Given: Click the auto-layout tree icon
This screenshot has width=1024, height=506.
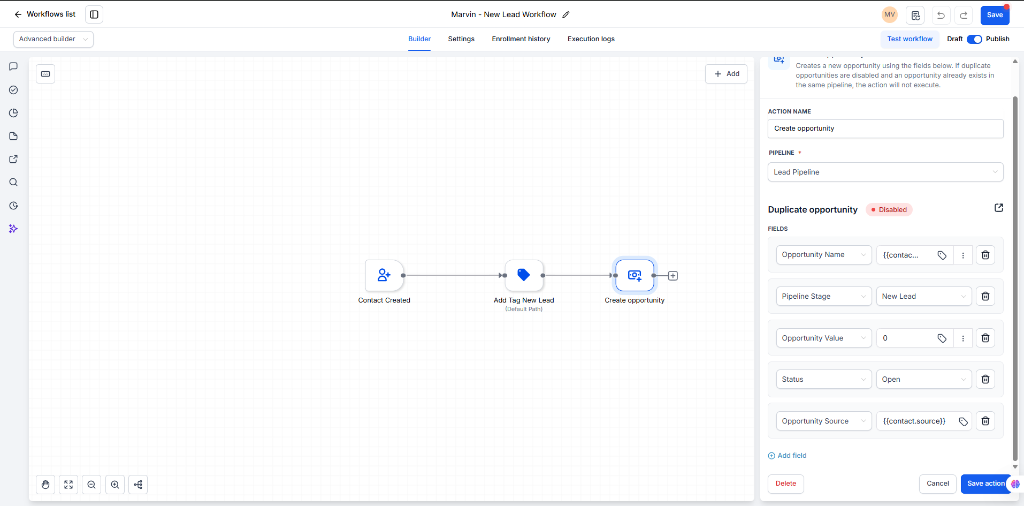Looking at the screenshot, I should 138,484.
